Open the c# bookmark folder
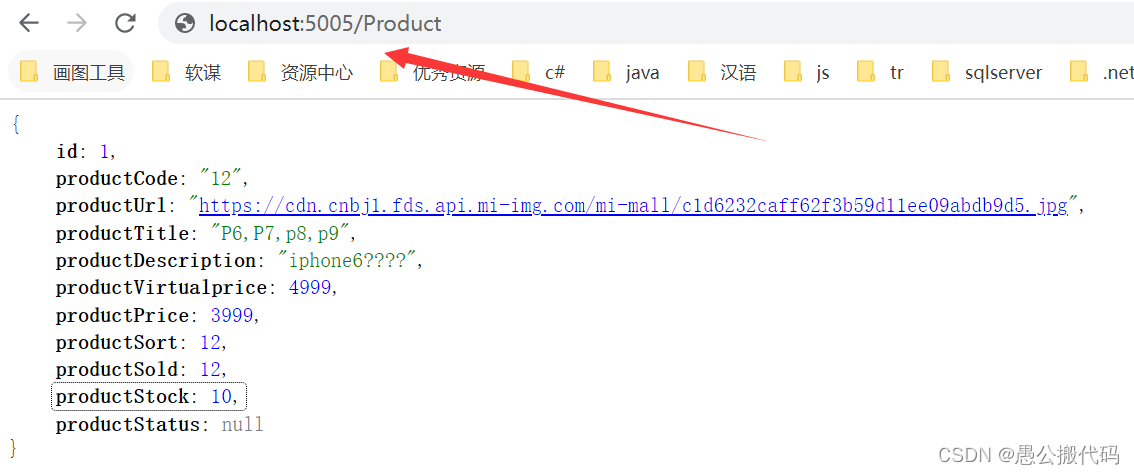 click(539, 72)
